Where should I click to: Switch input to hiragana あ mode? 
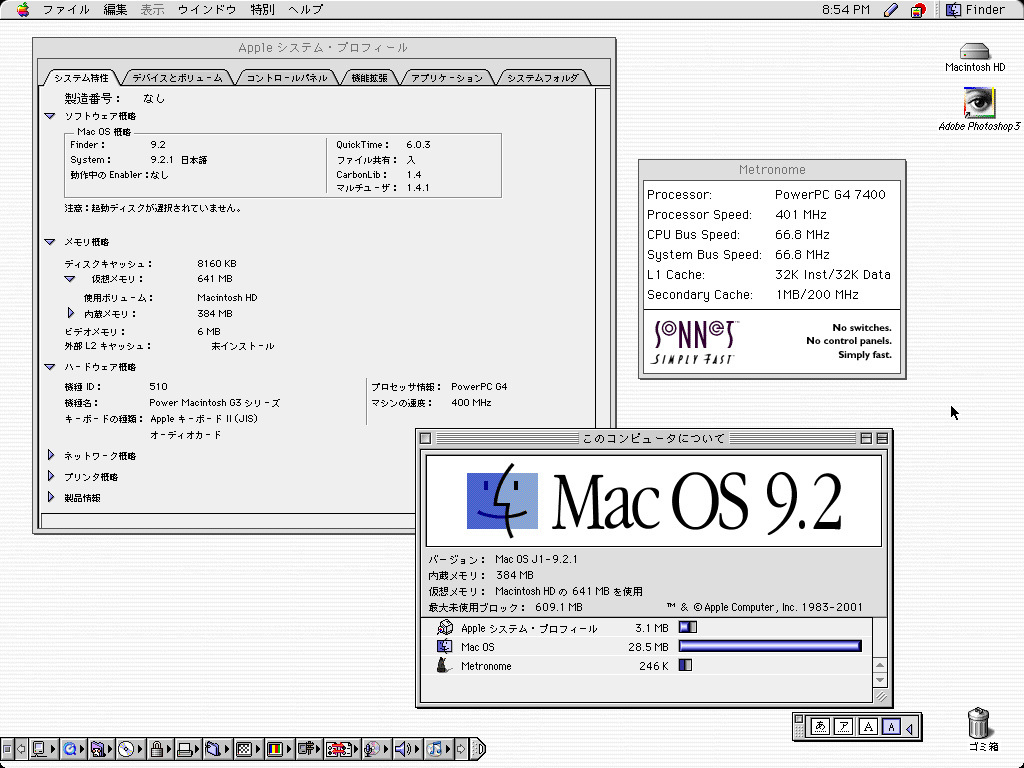point(820,726)
